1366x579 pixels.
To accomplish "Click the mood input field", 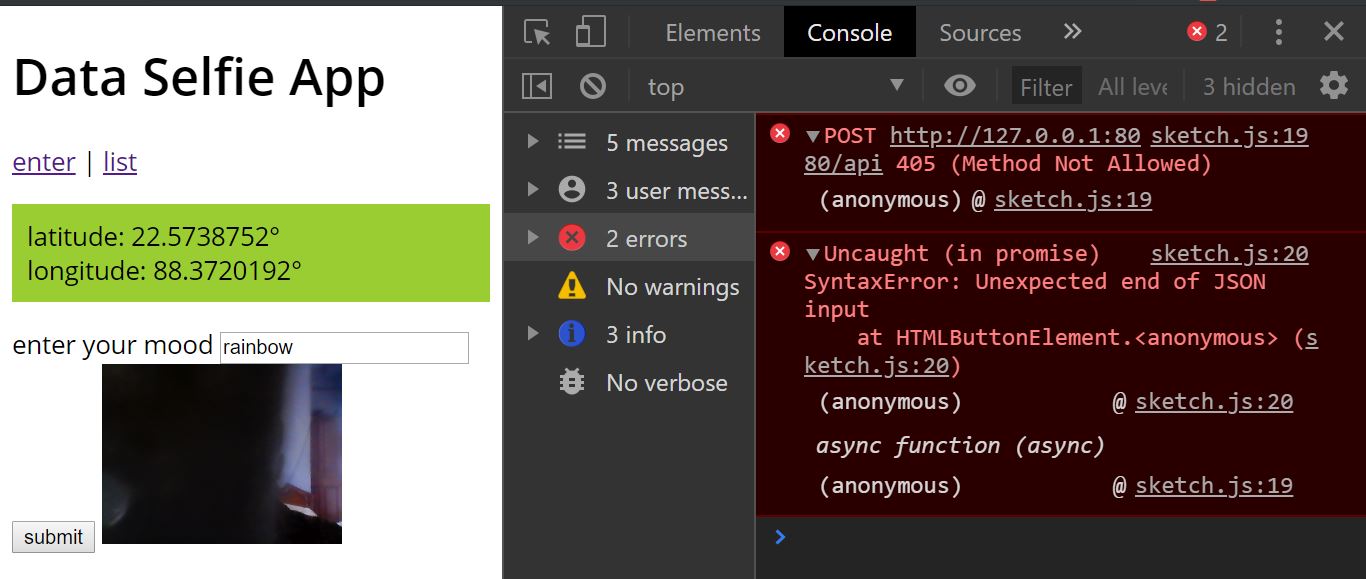I will pos(344,348).
